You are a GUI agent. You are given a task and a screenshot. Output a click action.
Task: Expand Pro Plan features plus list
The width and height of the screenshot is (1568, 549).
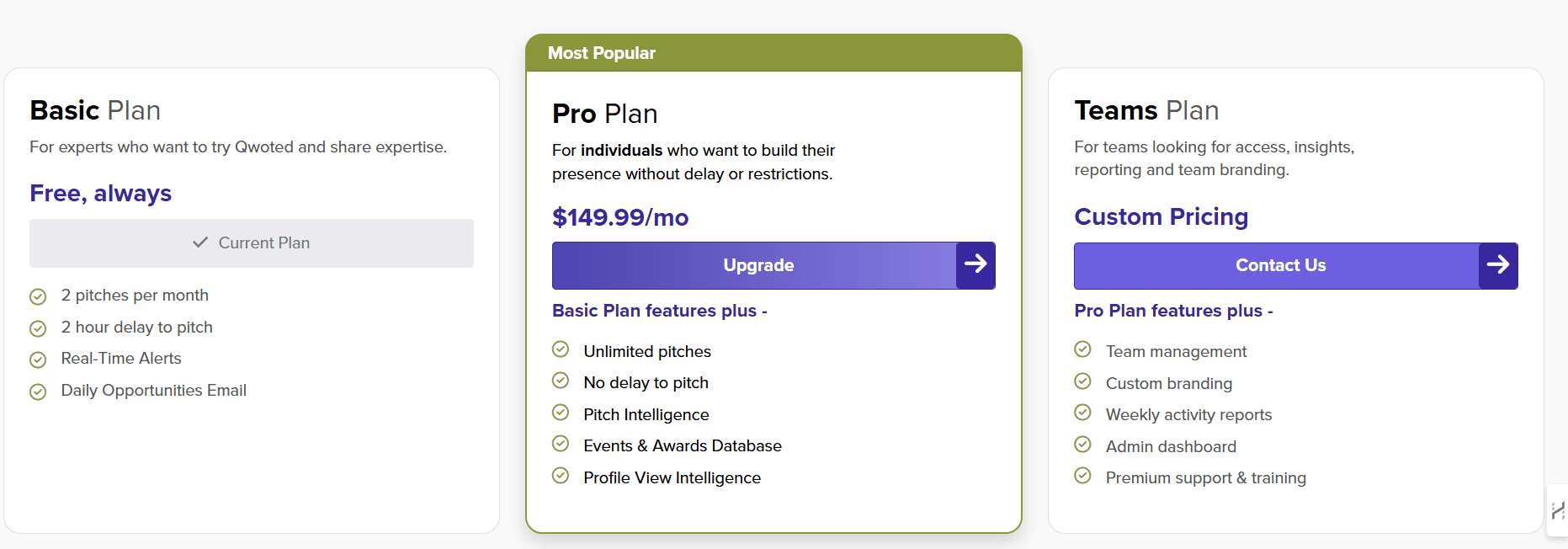click(x=1173, y=310)
